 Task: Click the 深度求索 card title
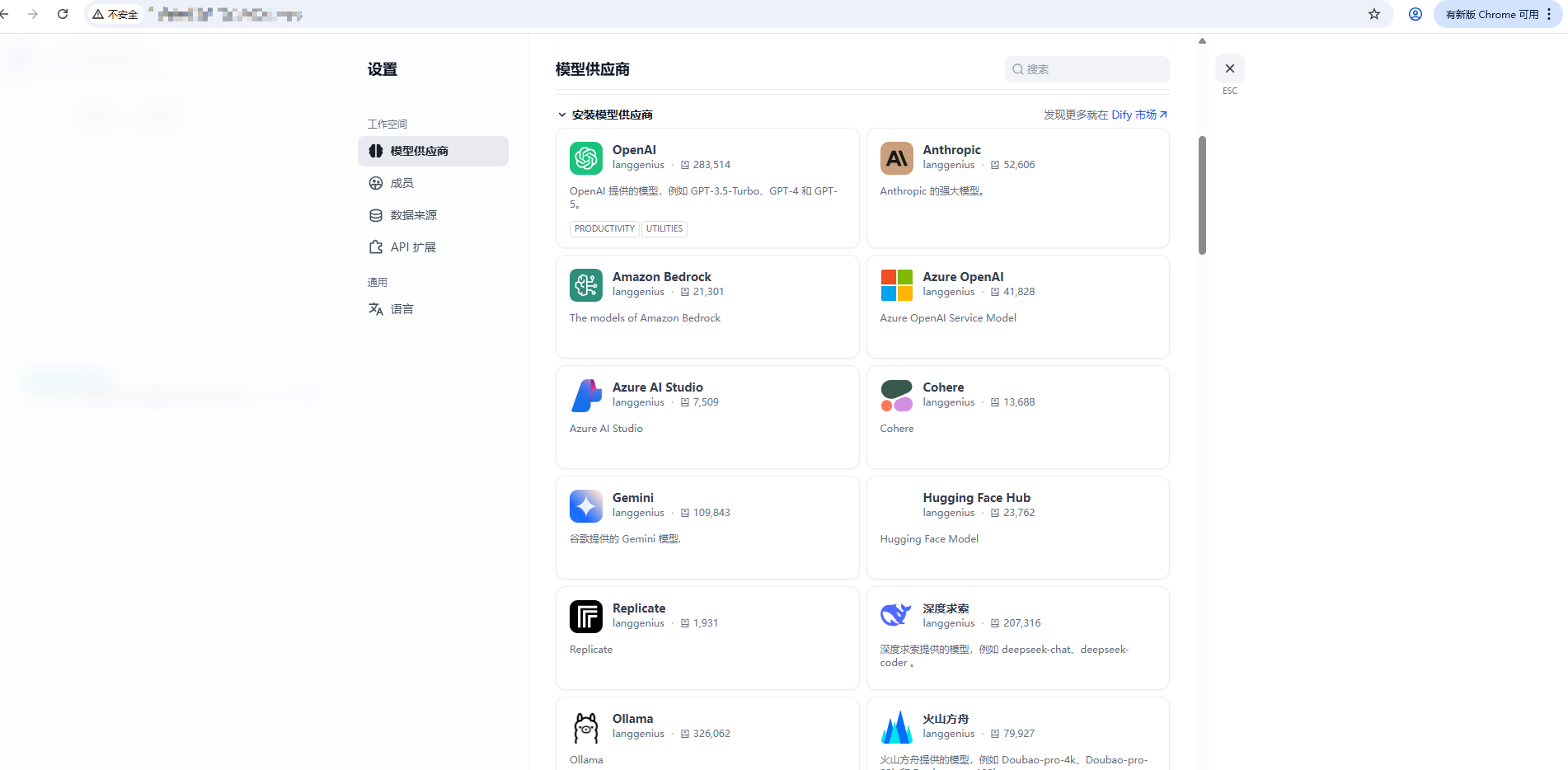pos(946,608)
